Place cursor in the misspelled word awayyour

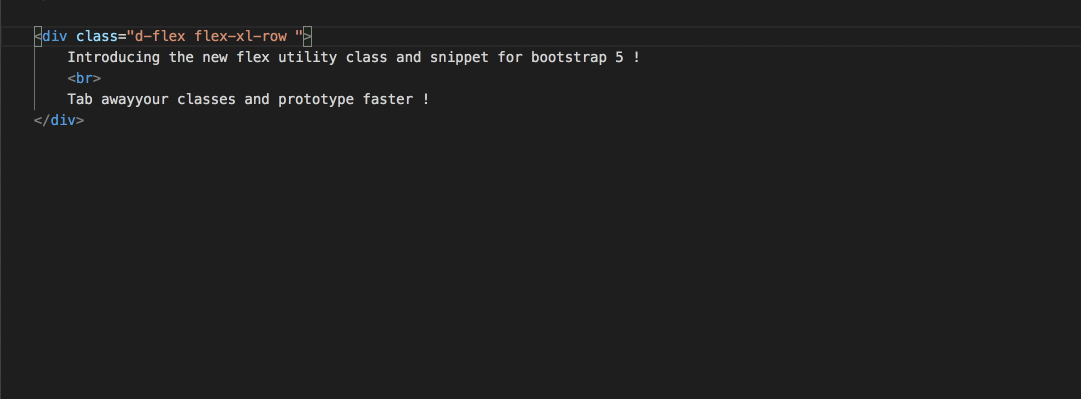pyautogui.click(x=135, y=99)
